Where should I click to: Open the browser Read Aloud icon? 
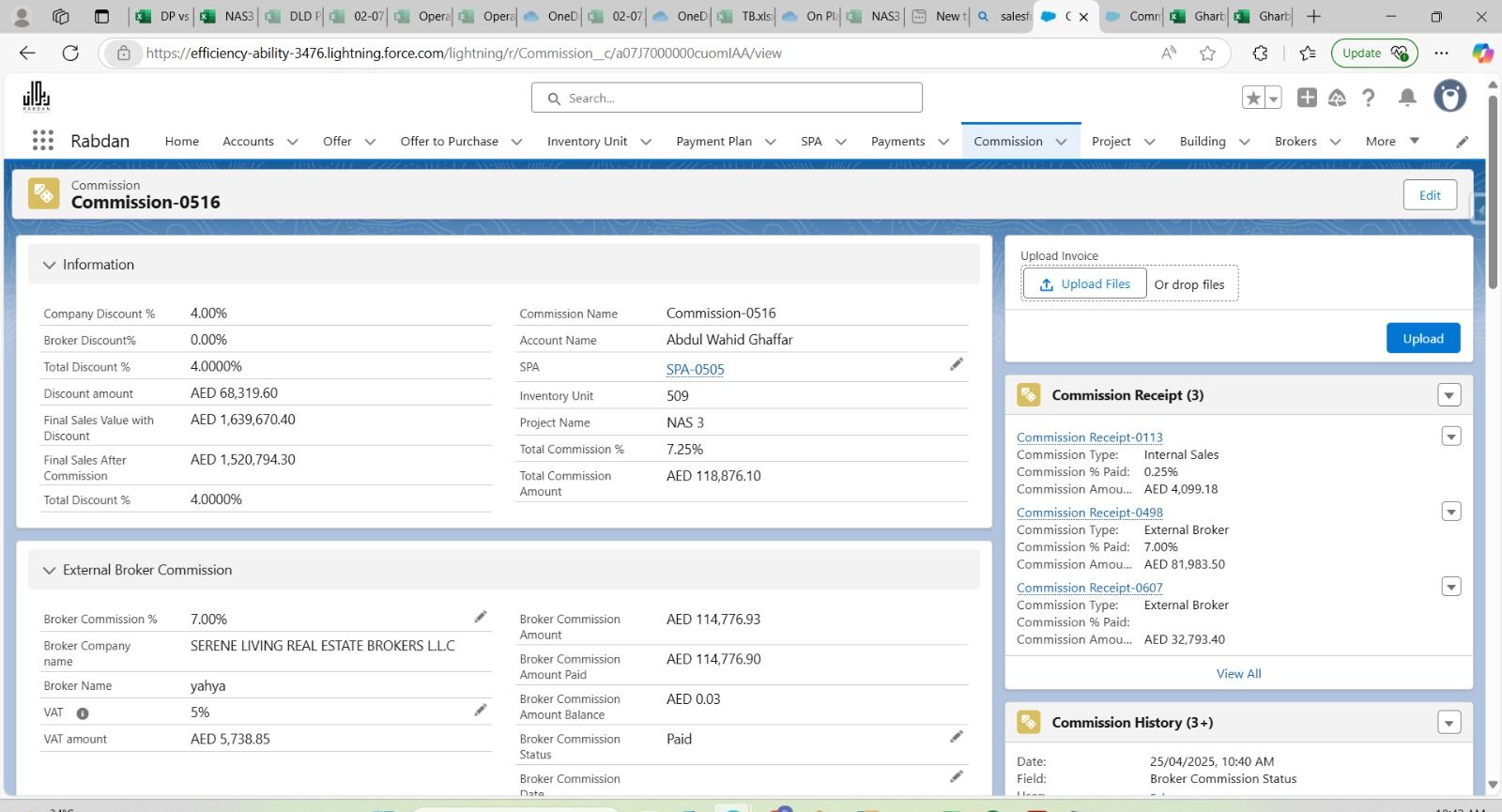[1169, 54]
